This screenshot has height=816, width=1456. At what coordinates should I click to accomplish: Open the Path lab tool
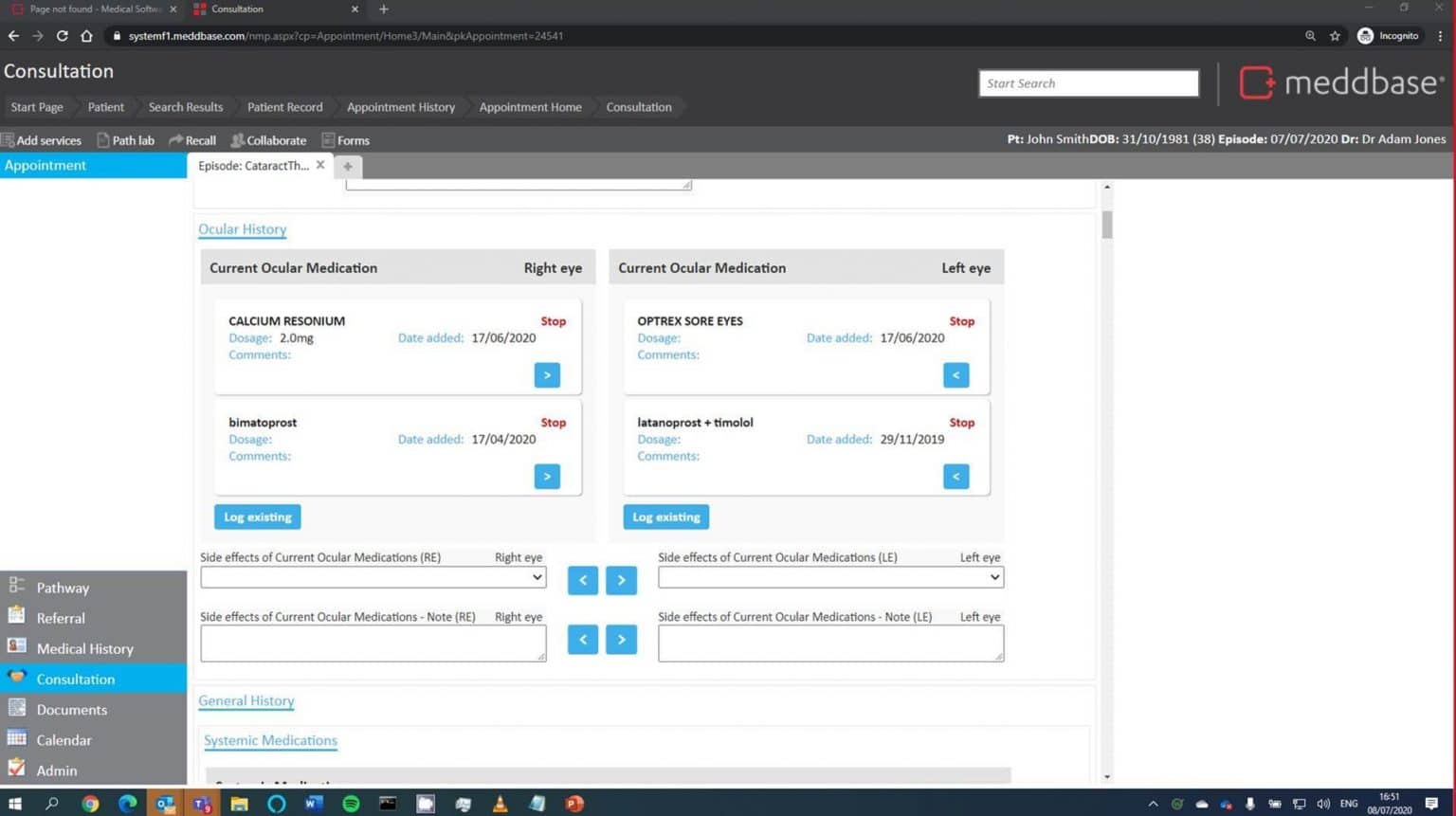126,139
